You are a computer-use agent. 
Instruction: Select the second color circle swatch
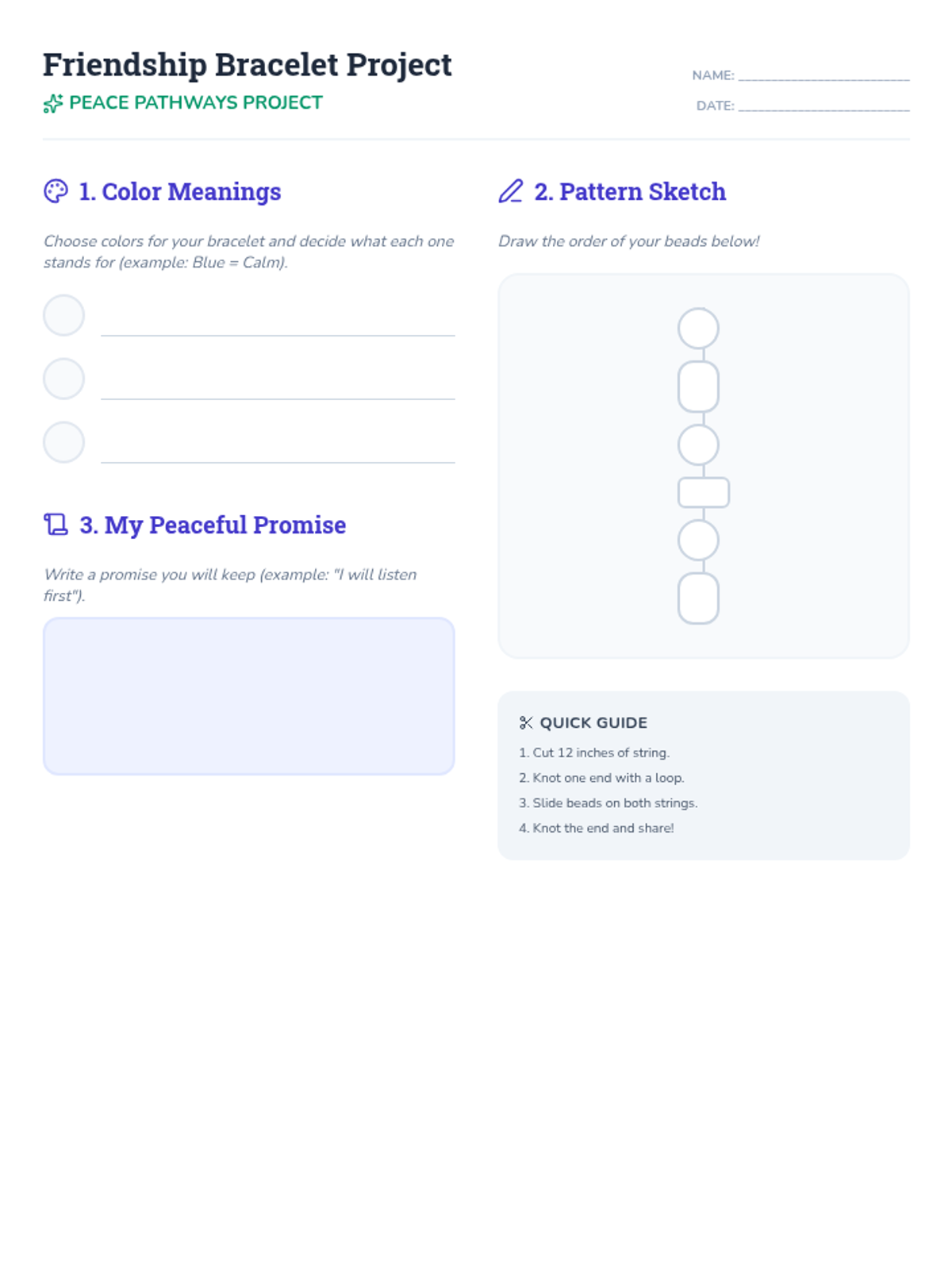click(63, 379)
